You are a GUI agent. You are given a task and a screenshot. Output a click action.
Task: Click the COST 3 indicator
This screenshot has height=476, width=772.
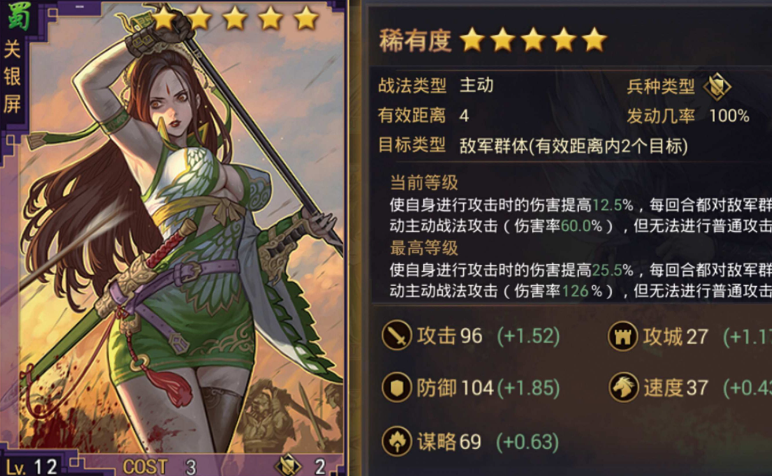(160, 467)
